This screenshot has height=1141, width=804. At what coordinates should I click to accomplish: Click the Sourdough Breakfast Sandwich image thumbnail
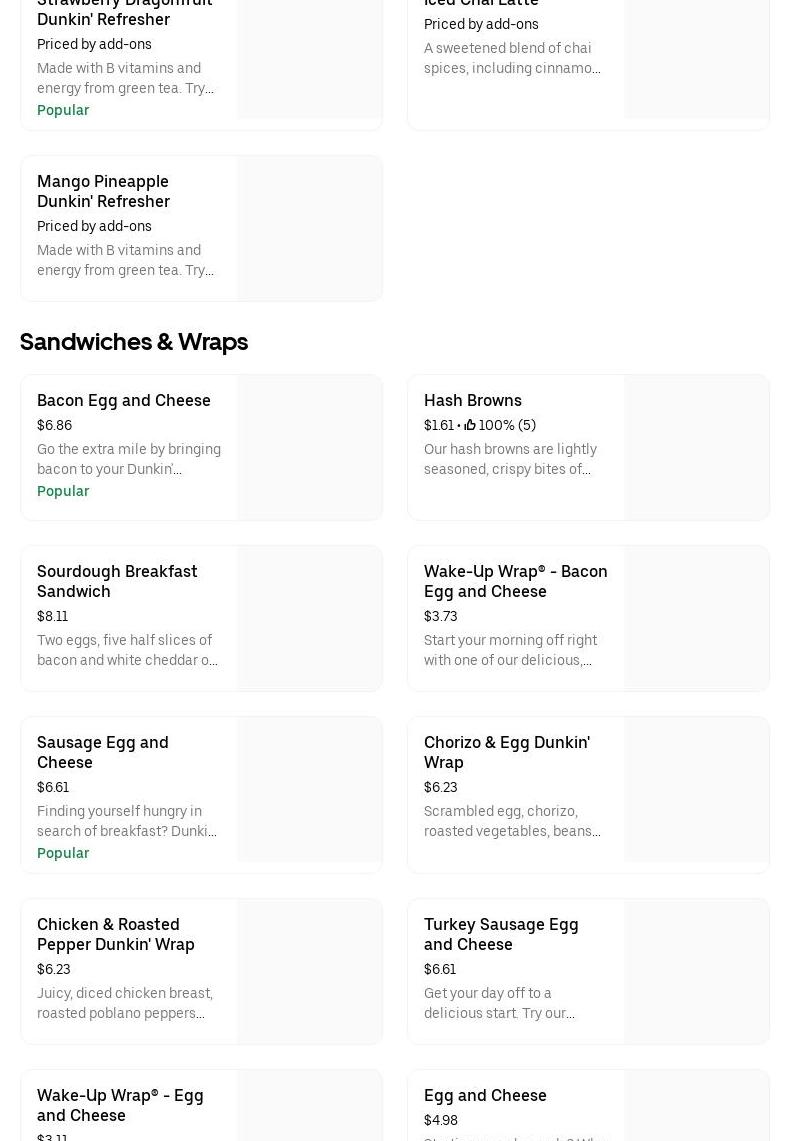pos(310,618)
